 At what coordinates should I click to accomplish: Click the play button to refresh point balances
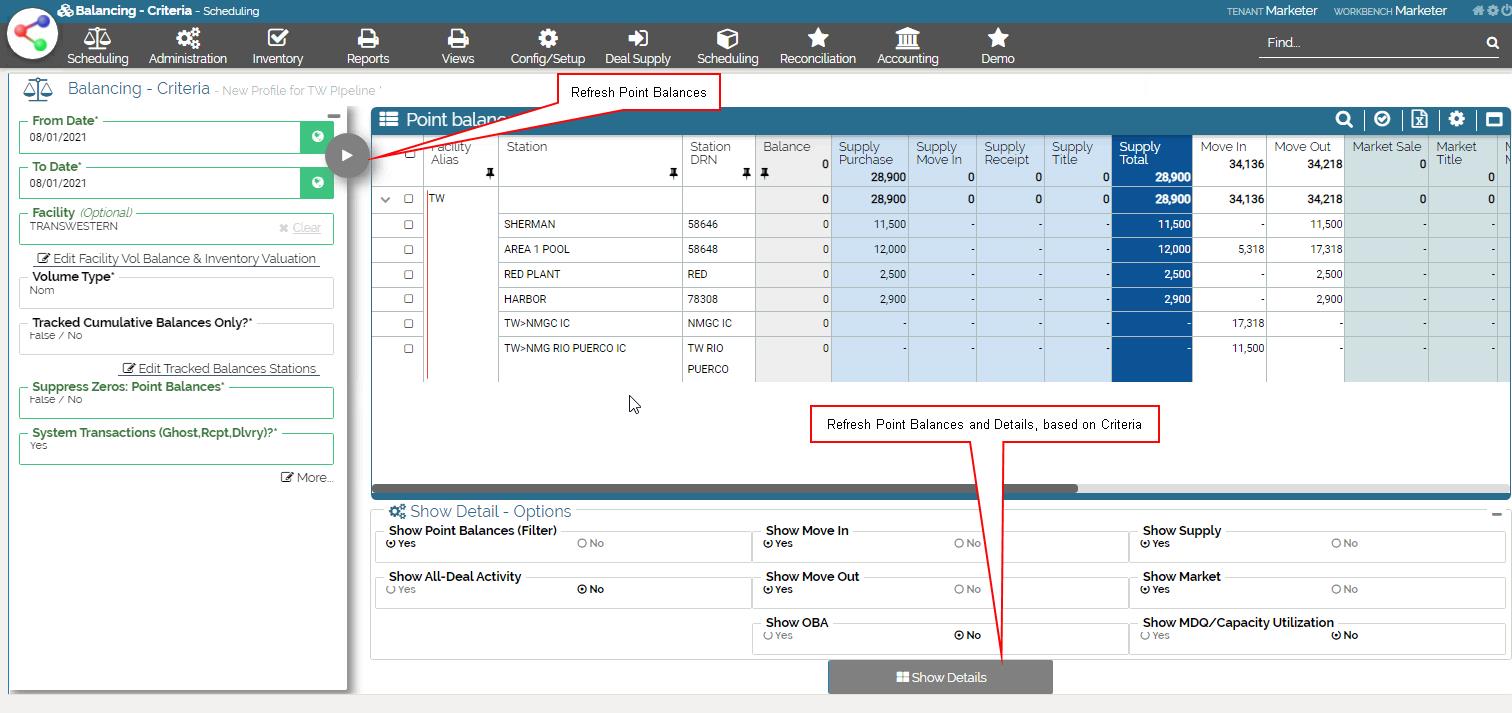347,156
